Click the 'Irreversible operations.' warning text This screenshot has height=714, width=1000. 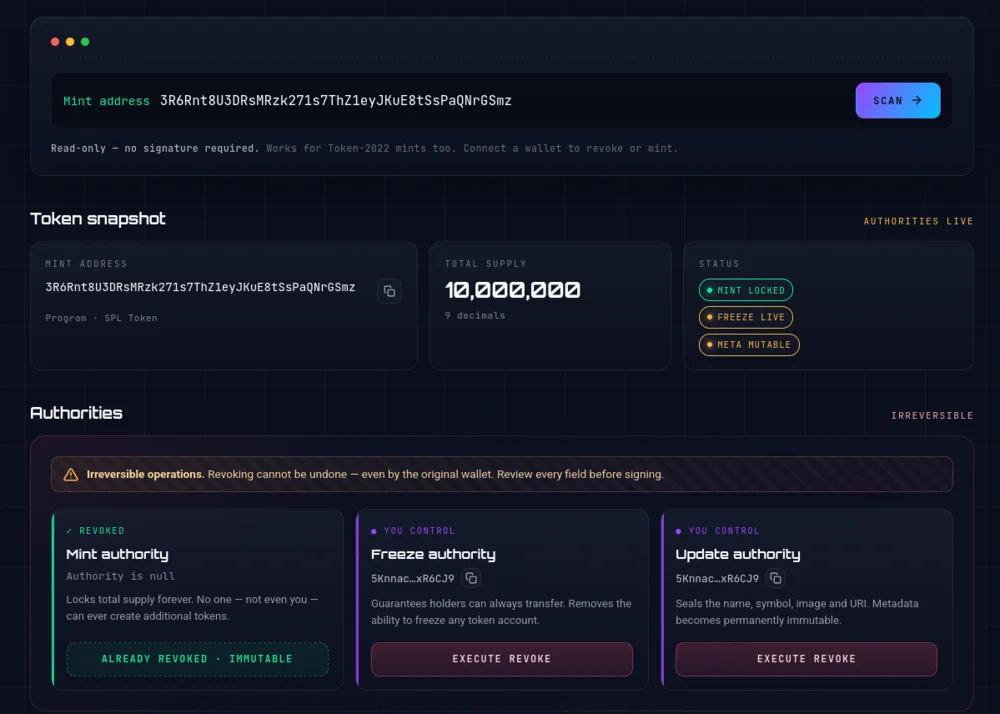click(x=145, y=474)
